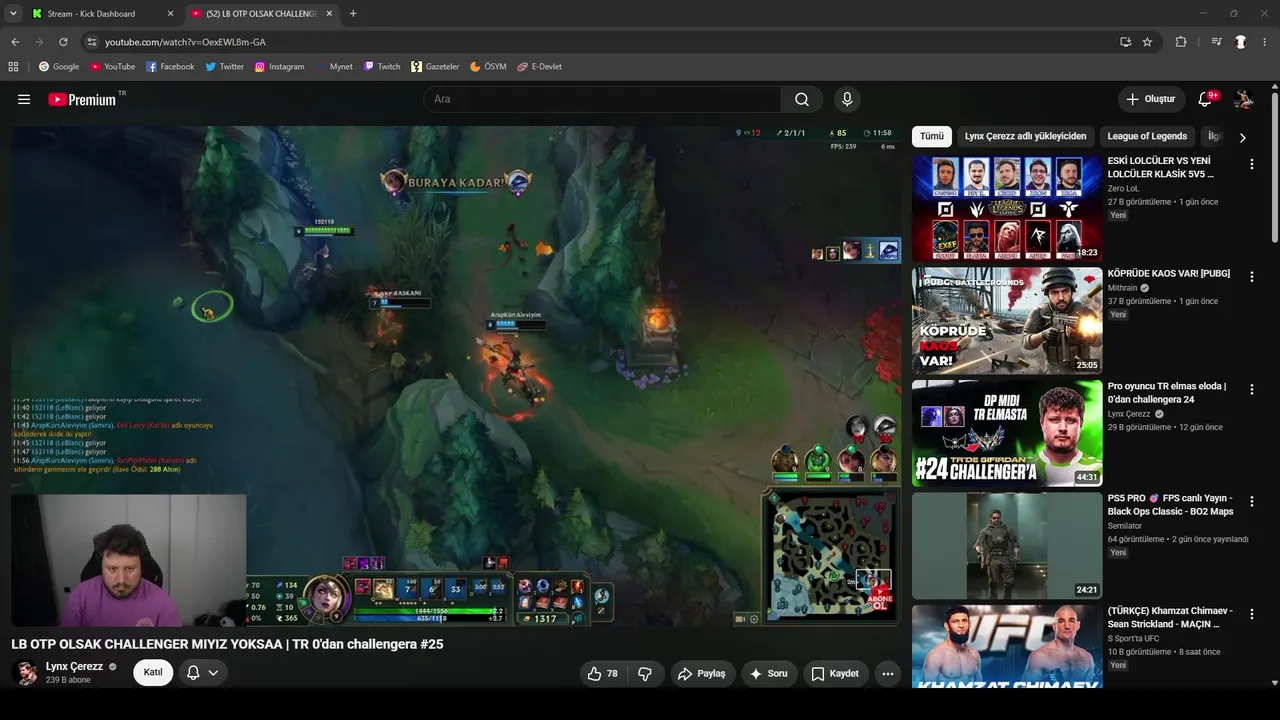This screenshot has height=720, width=1280.
Task: Click the YouTube search input field
Action: 602,99
